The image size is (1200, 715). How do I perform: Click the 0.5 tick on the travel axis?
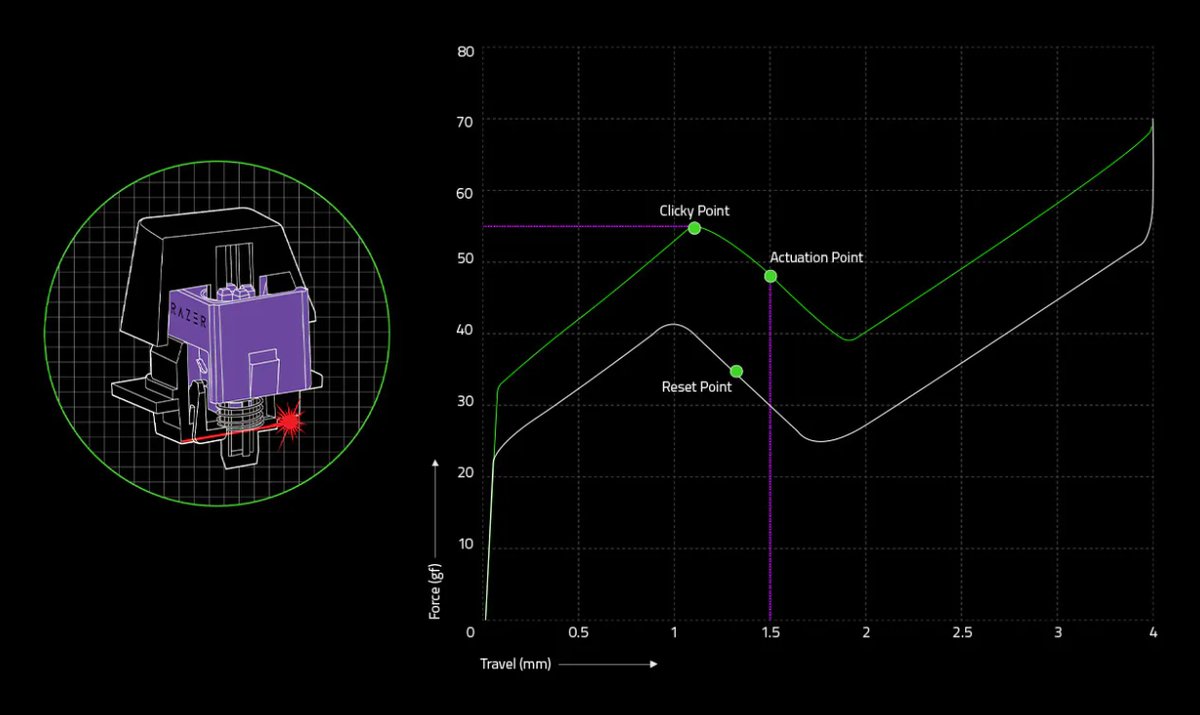[578, 633]
